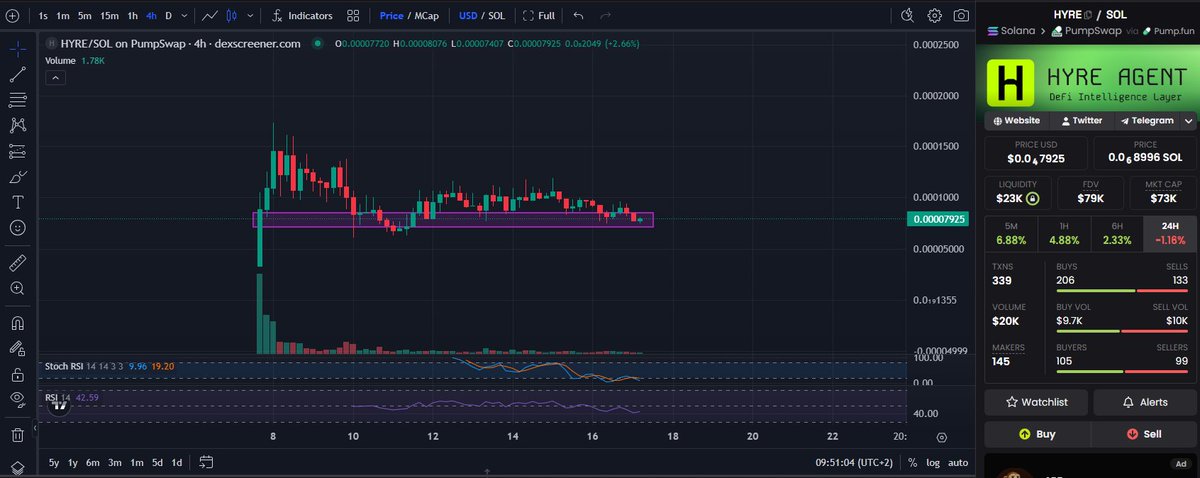The image size is (1200, 478).
Task: Click the red Sell button
Action: point(1143,435)
